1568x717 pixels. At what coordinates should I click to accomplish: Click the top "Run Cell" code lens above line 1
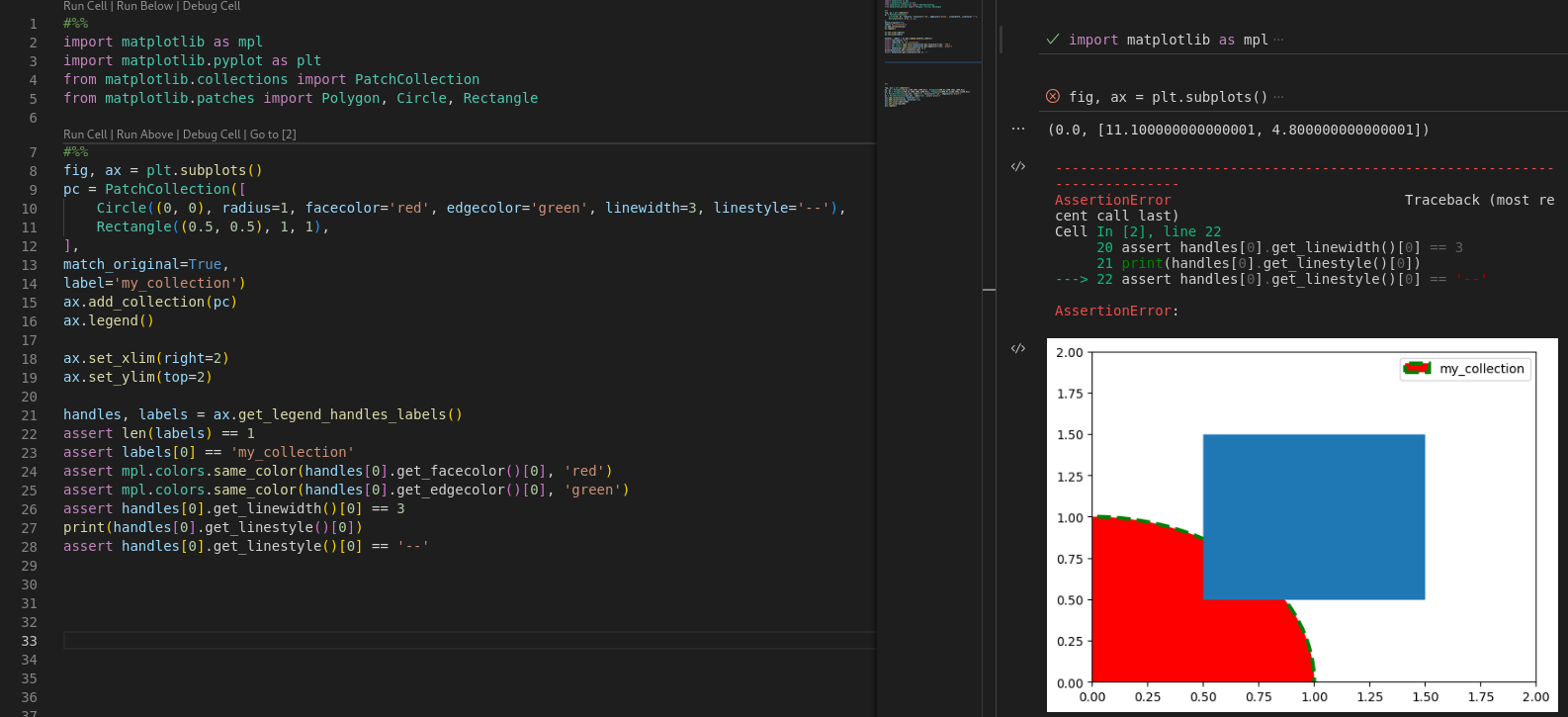[85, 6]
